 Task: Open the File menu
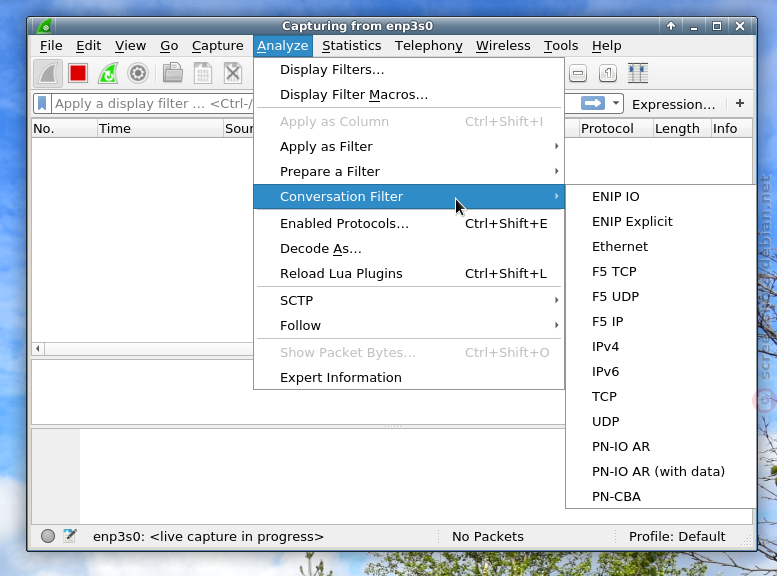[51, 46]
